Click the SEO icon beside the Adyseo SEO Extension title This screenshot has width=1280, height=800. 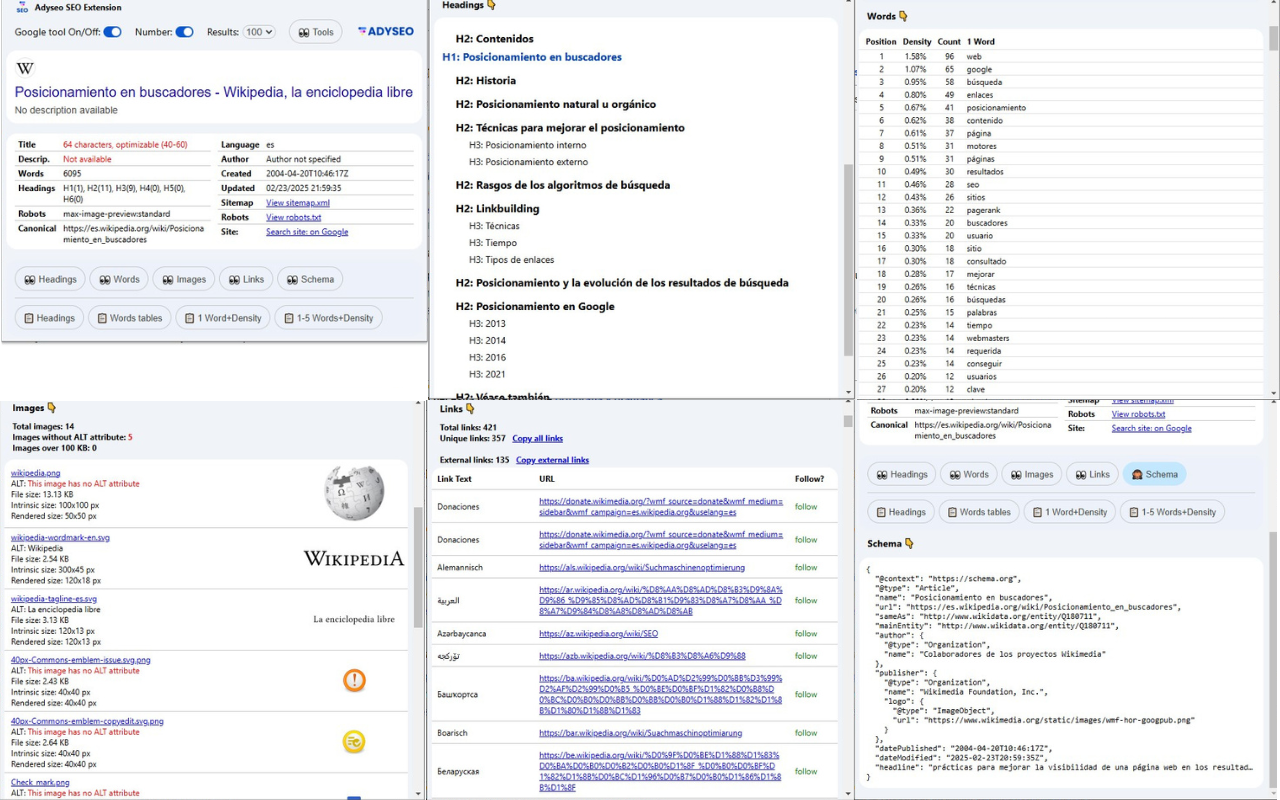click(21, 7)
